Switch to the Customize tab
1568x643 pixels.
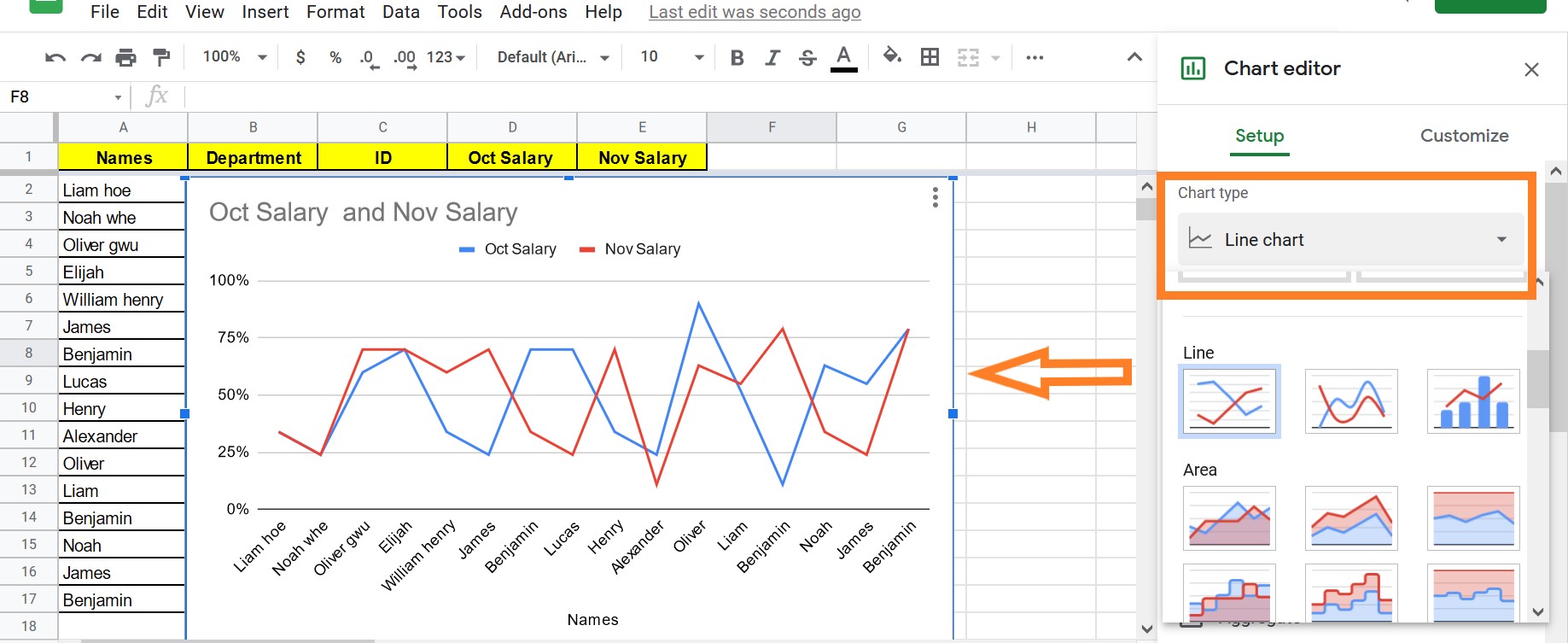click(x=1464, y=136)
